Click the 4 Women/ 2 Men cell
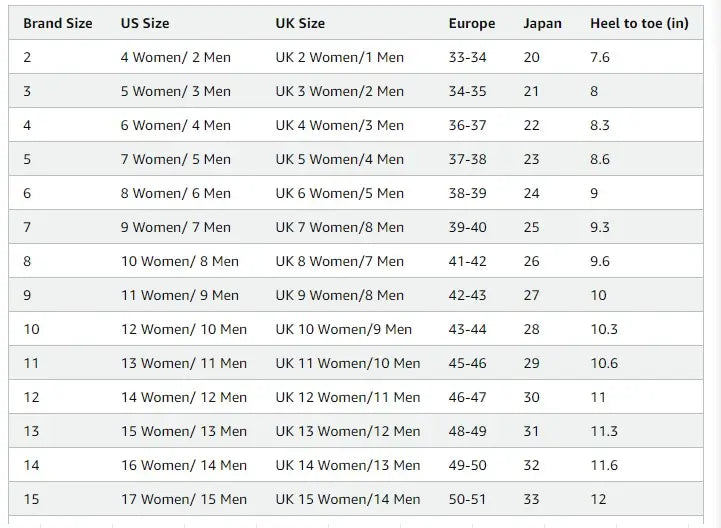The height and width of the screenshot is (528, 721). point(175,57)
